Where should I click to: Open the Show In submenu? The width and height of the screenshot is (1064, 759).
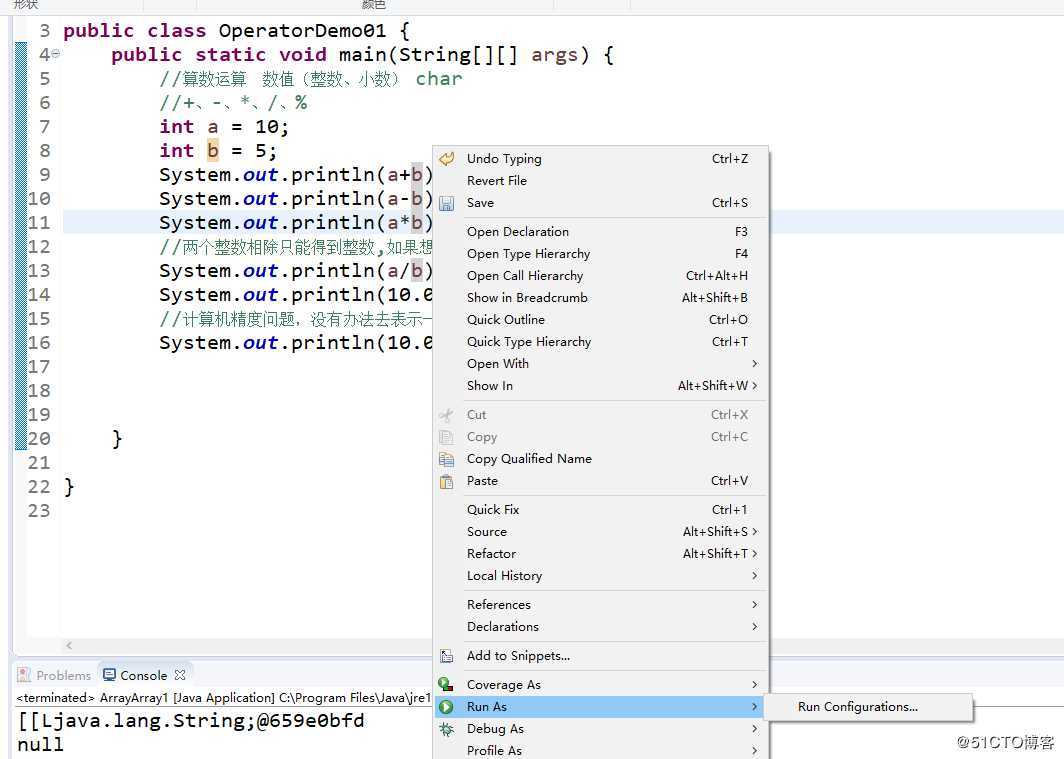[x=601, y=386]
